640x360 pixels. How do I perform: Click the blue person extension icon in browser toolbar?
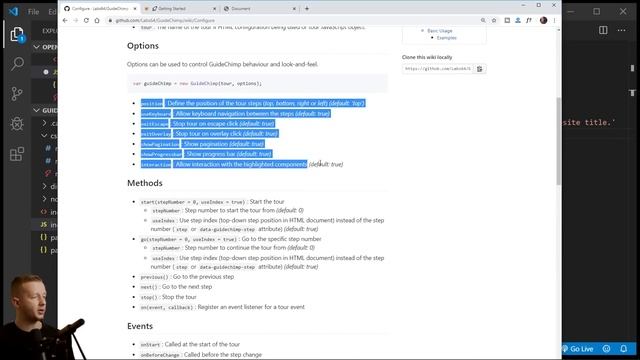(x=518, y=20)
